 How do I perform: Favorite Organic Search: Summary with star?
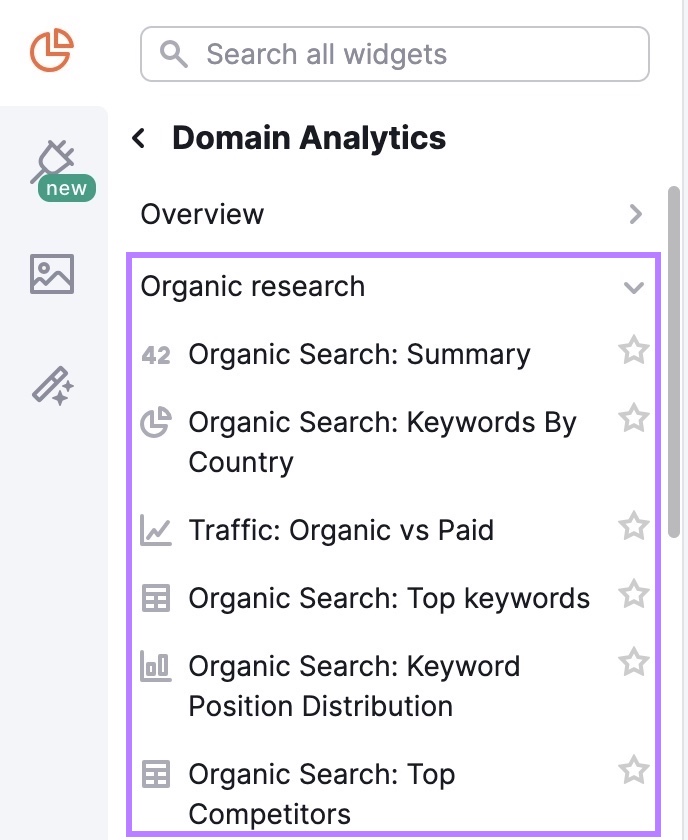pos(634,350)
